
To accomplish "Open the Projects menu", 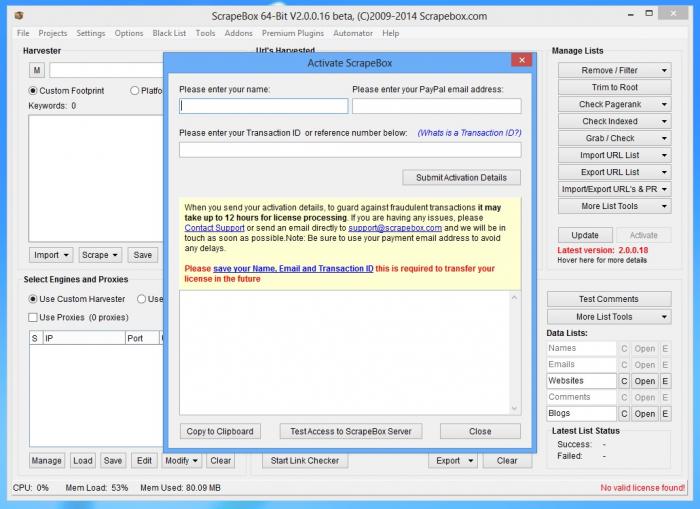I will click(x=53, y=33).
